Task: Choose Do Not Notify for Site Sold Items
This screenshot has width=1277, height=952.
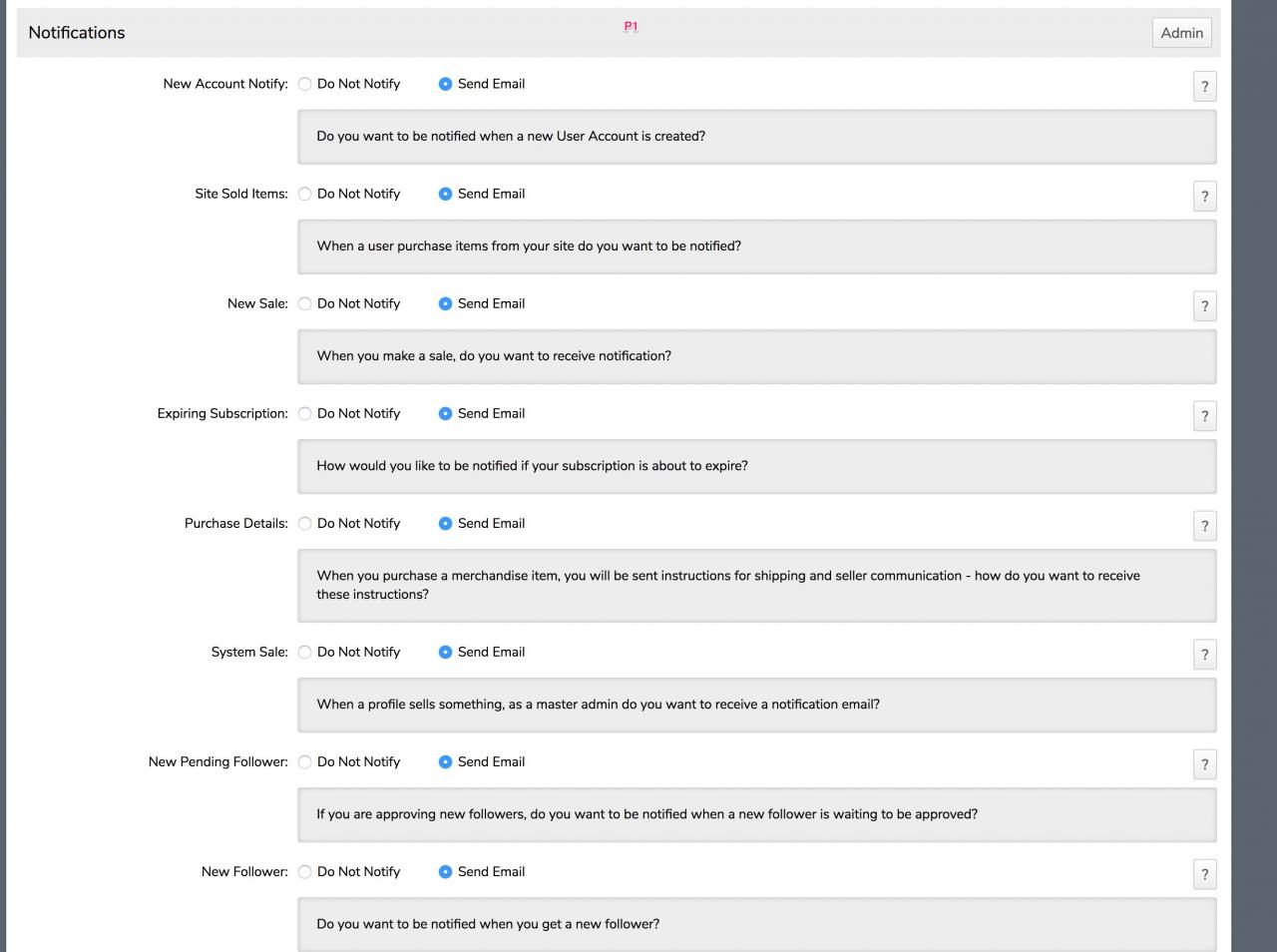Action: pos(305,194)
